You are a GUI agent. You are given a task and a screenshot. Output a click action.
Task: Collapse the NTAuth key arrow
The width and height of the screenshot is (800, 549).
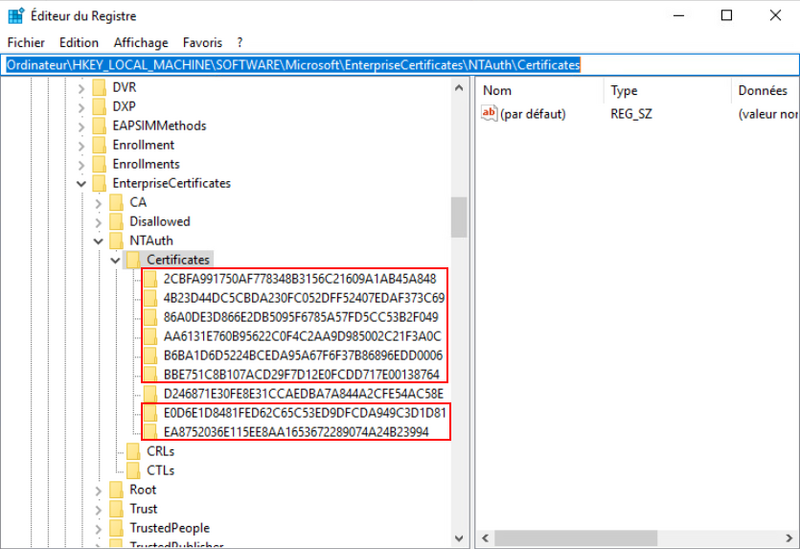tap(98, 241)
